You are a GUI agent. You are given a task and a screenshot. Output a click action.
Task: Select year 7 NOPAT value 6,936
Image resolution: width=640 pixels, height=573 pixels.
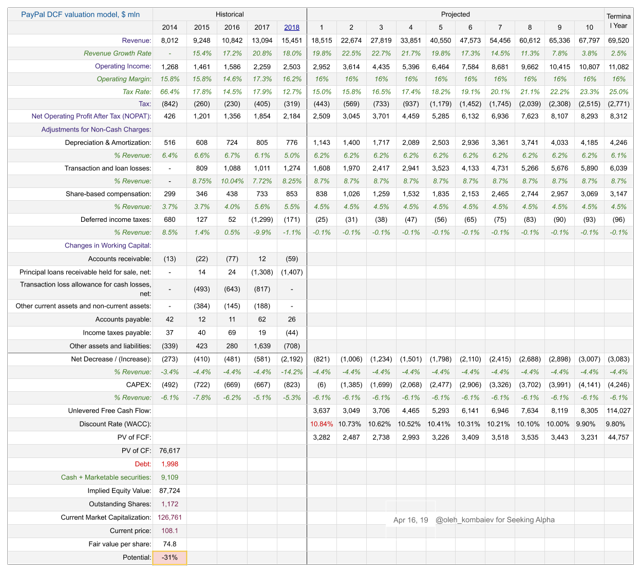click(500, 116)
